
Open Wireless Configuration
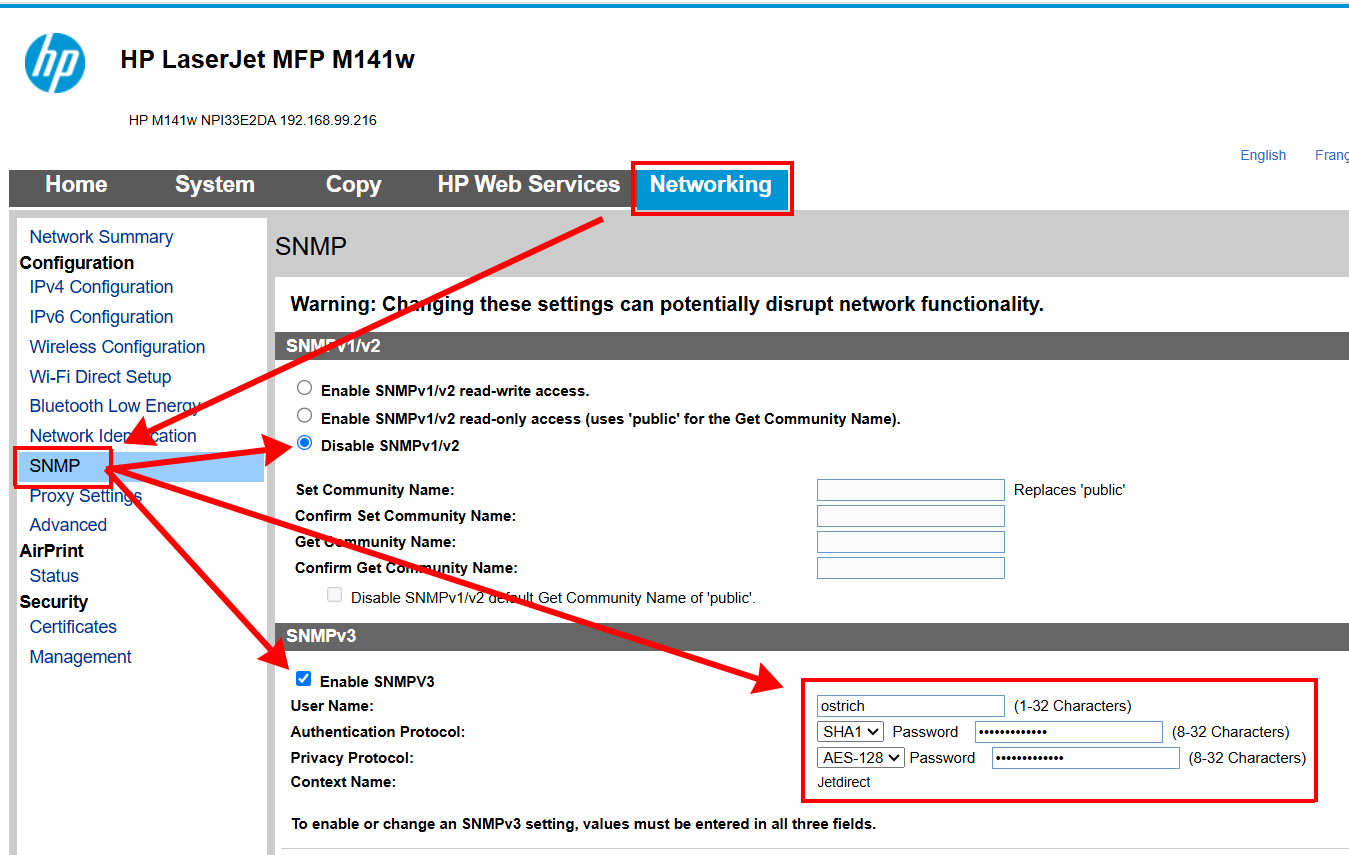[x=116, y=346]
